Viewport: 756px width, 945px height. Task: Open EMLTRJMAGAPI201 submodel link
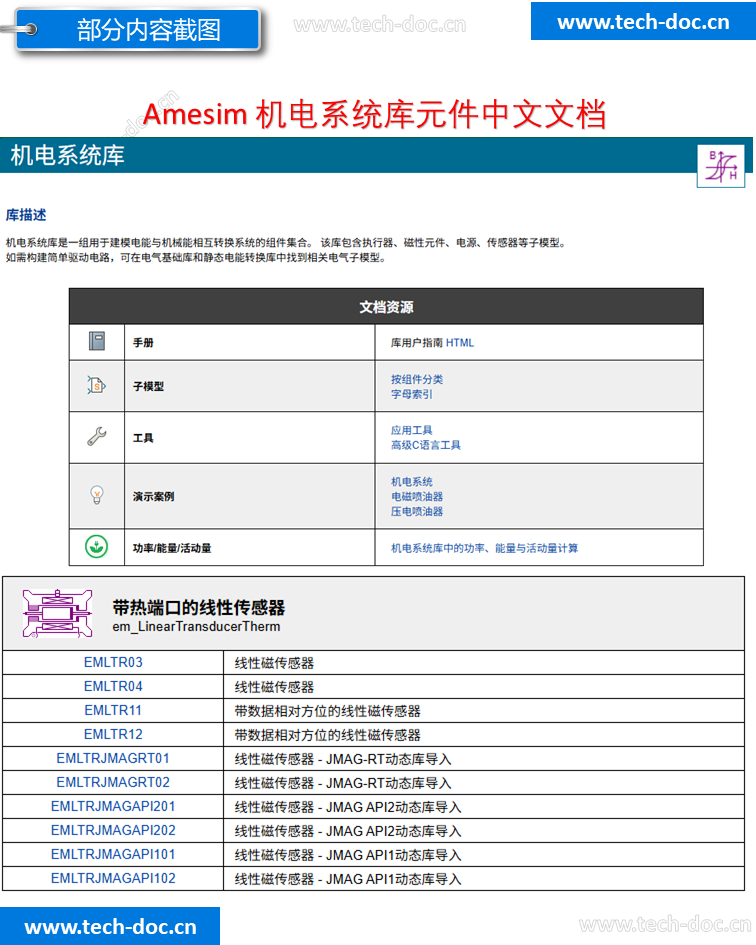[x=113, y=806]
